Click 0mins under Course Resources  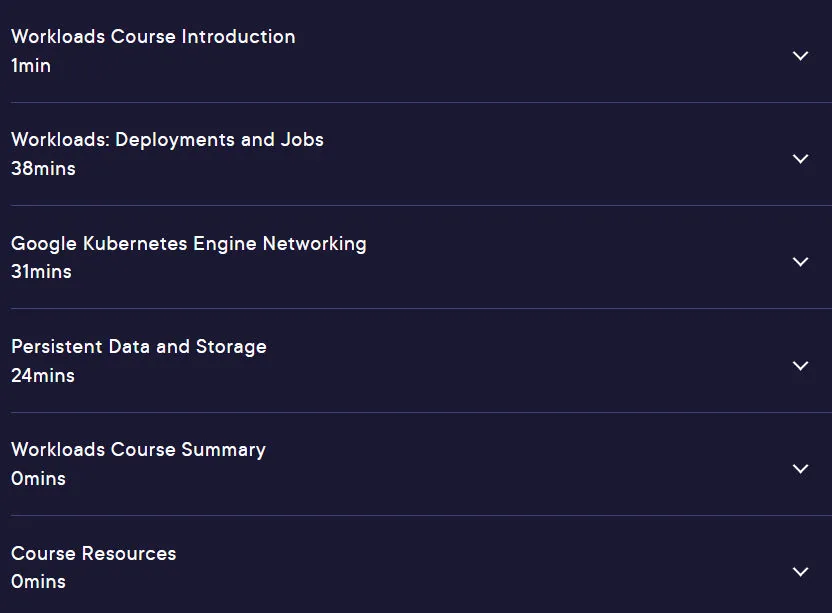point(38,582)
